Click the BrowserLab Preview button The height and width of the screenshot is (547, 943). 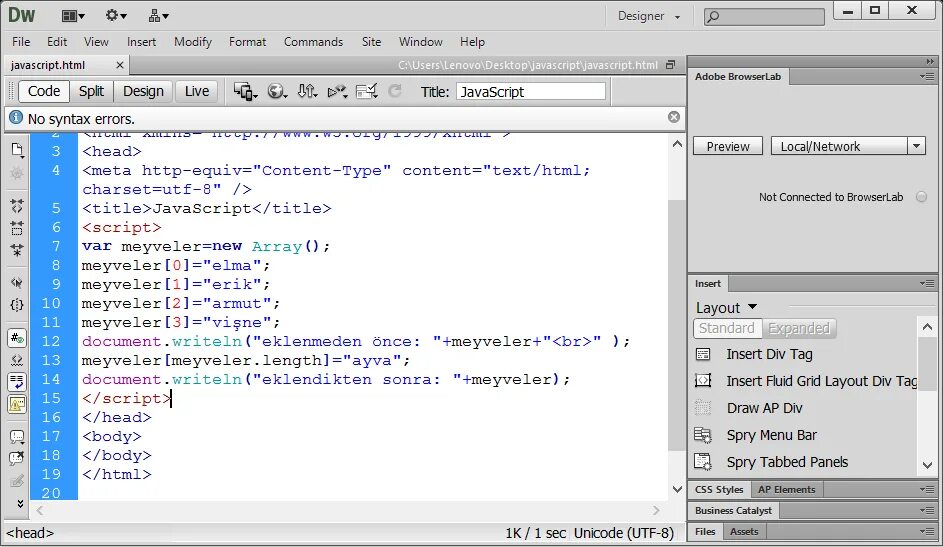pyautogui.click(x=728, y=146)
